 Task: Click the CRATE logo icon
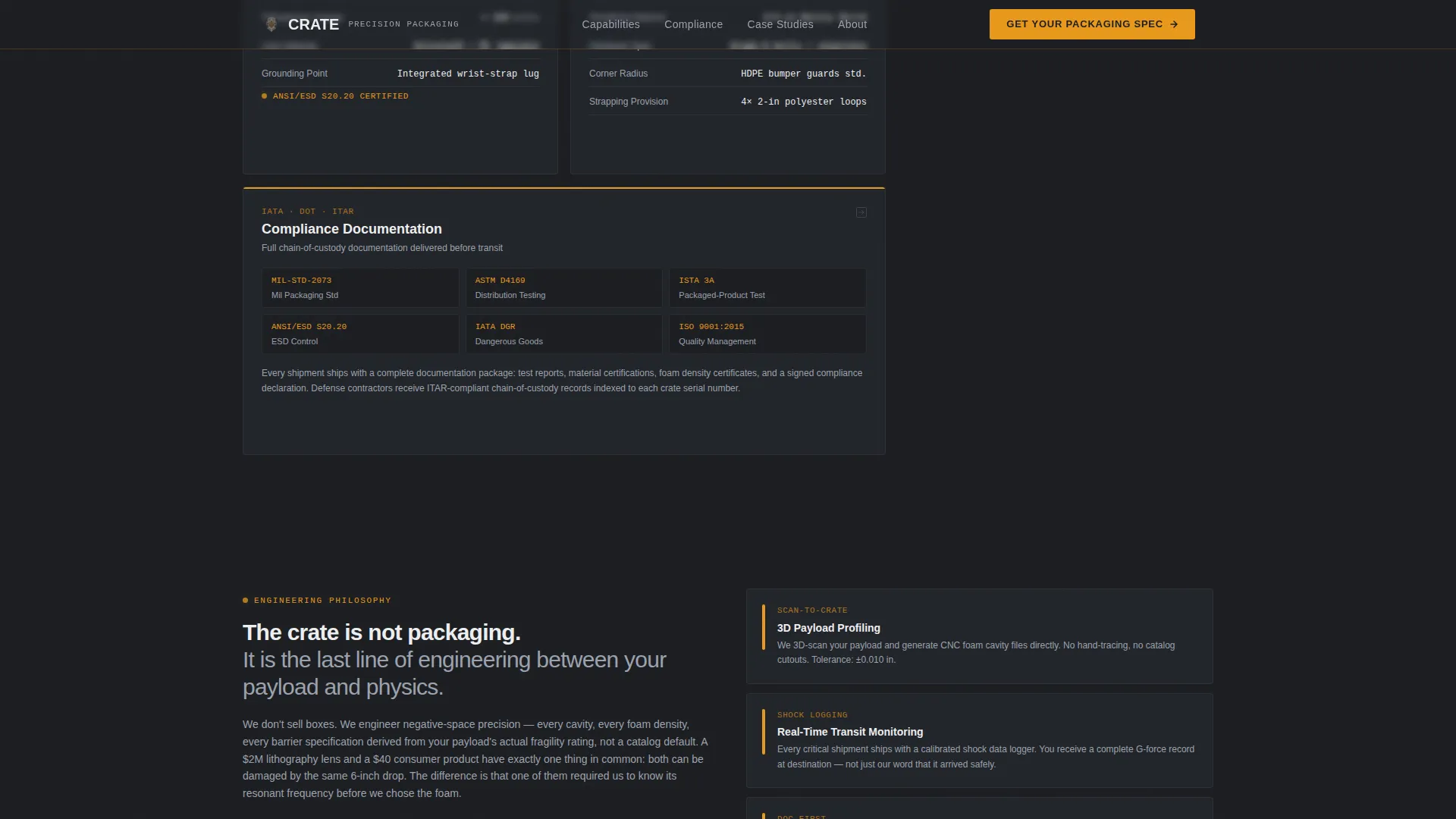click(x=271, y=24)
